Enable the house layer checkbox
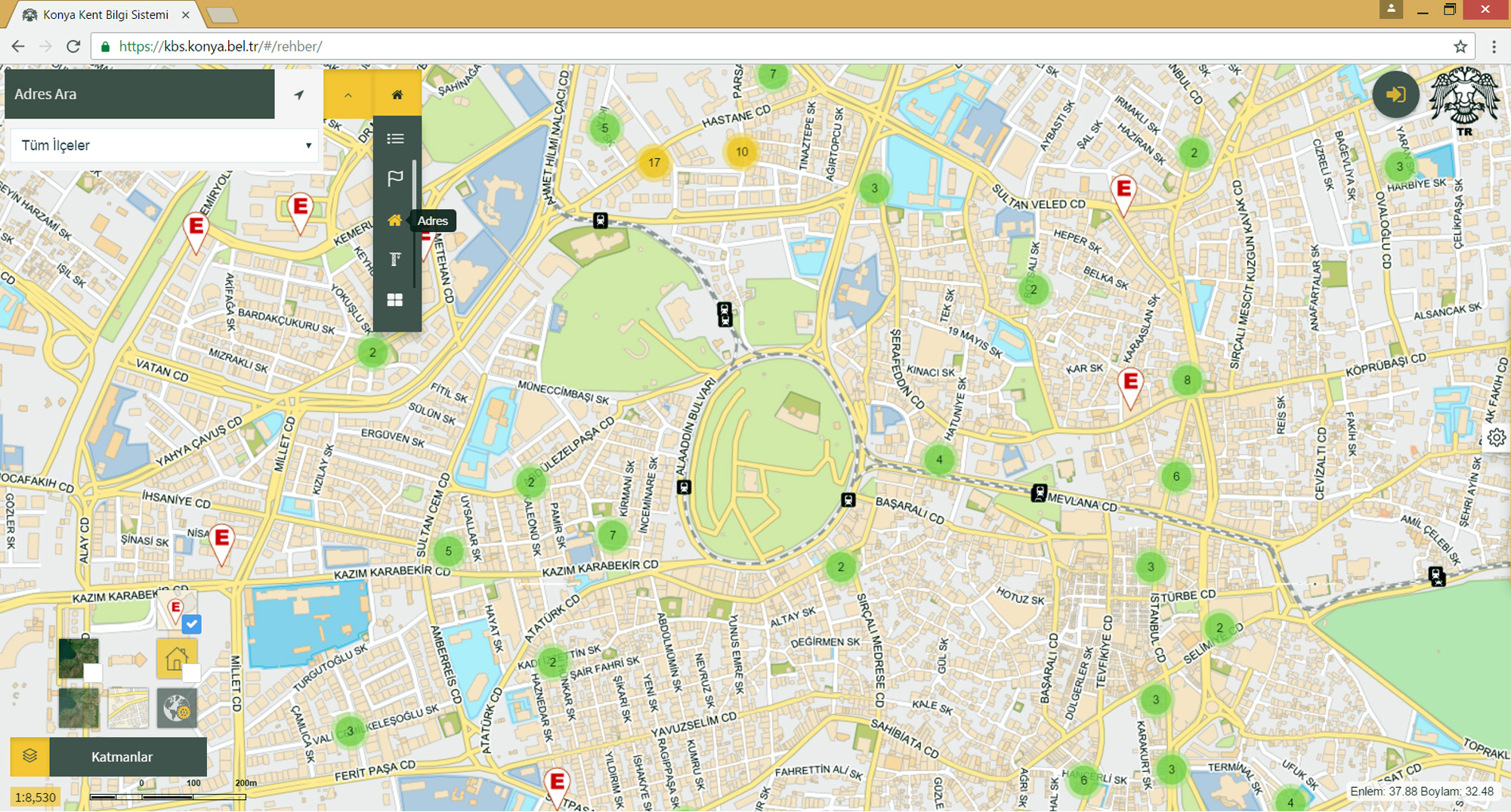Image resolution: width=1511 pixels, height=812 pixels. [192, 673]
